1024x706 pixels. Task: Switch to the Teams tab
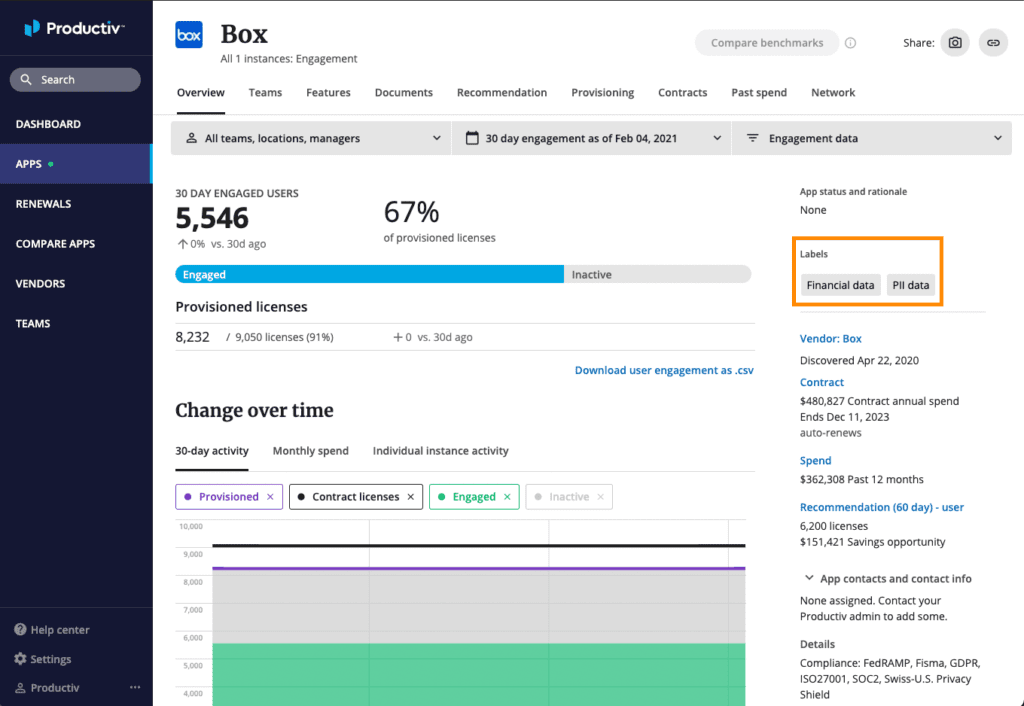pyautogui.click(x=265, y=93)
